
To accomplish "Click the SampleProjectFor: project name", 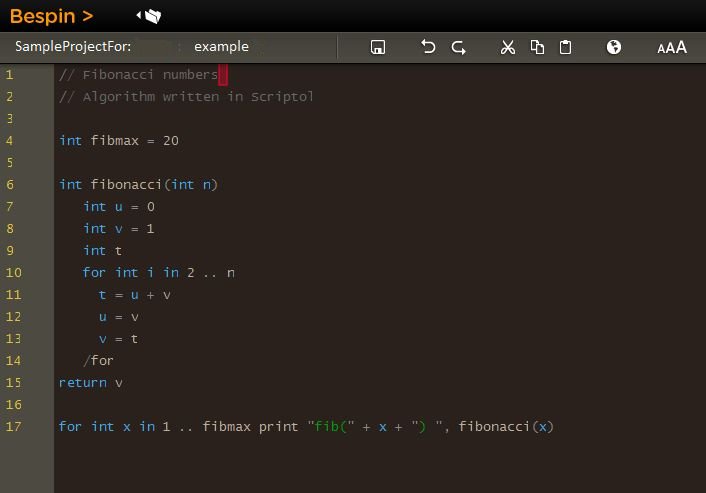I will click(73, 47).
